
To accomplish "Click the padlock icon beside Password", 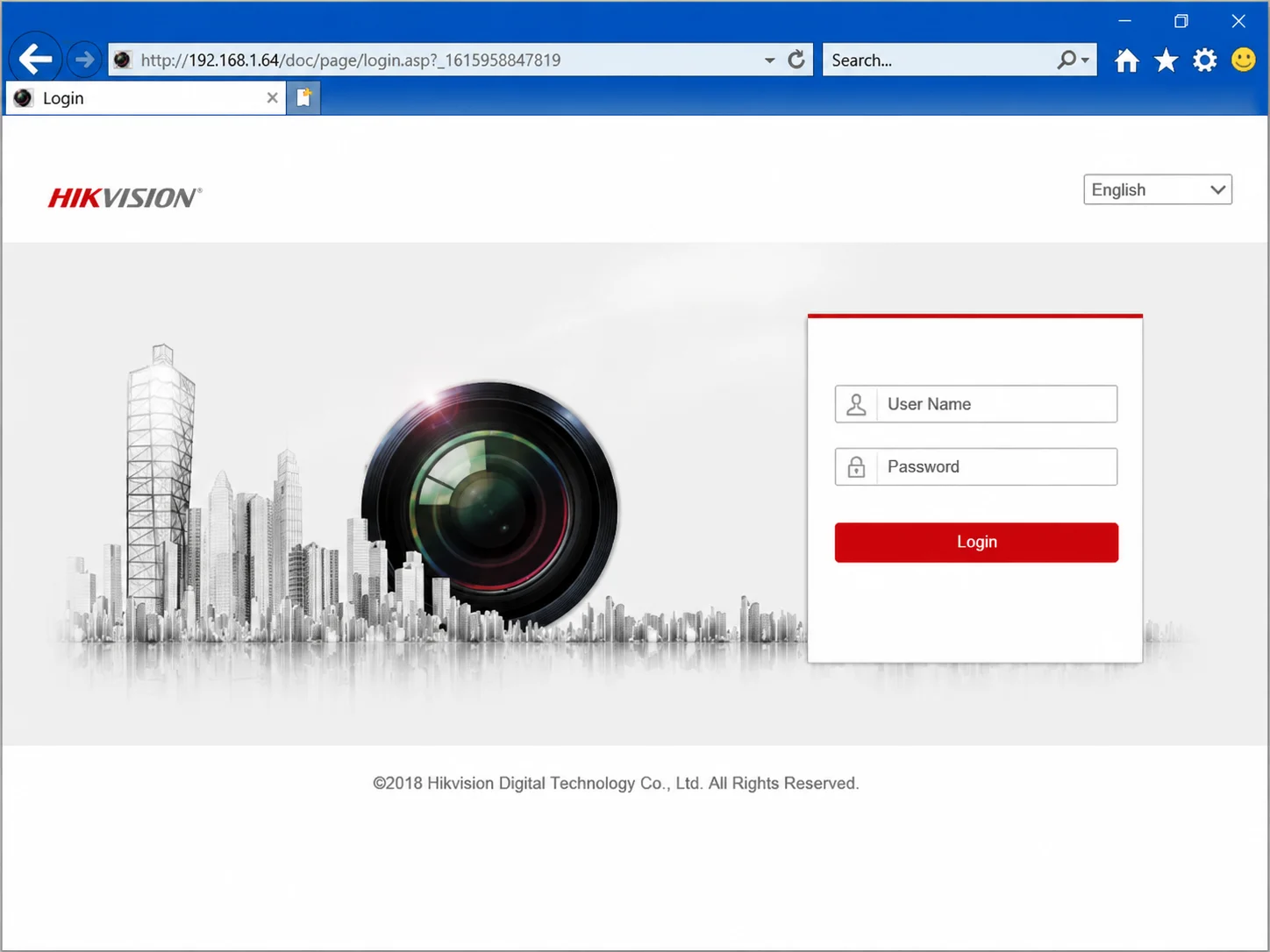I will pos(857,467).
